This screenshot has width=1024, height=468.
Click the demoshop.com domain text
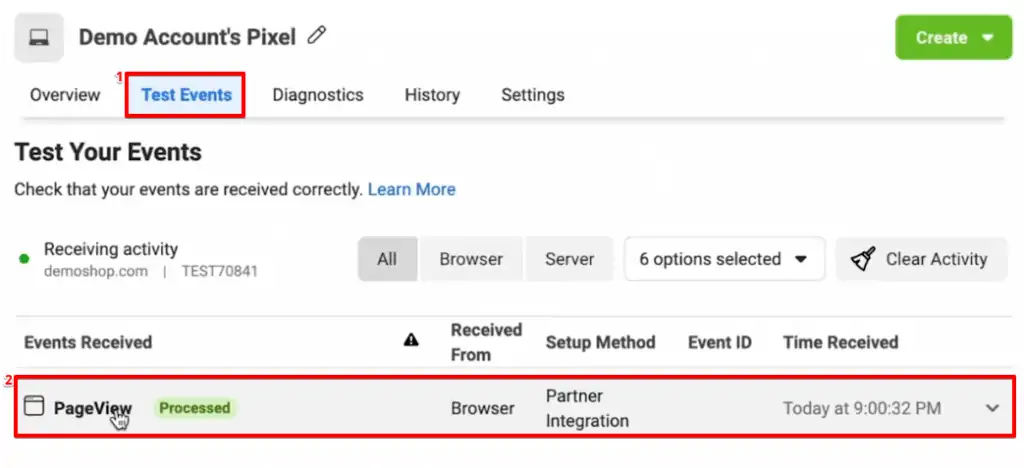(96, 272)
